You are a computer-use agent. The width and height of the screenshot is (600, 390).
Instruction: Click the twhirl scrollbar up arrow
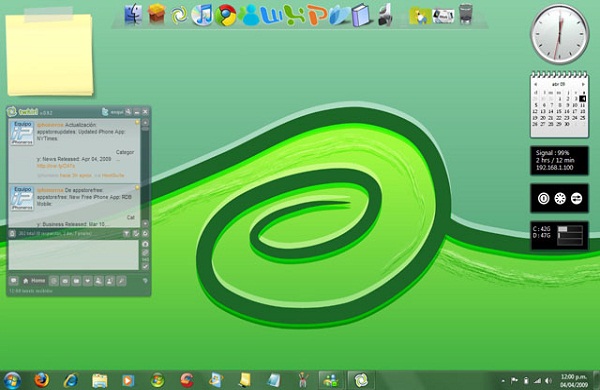tap(145, 123)
